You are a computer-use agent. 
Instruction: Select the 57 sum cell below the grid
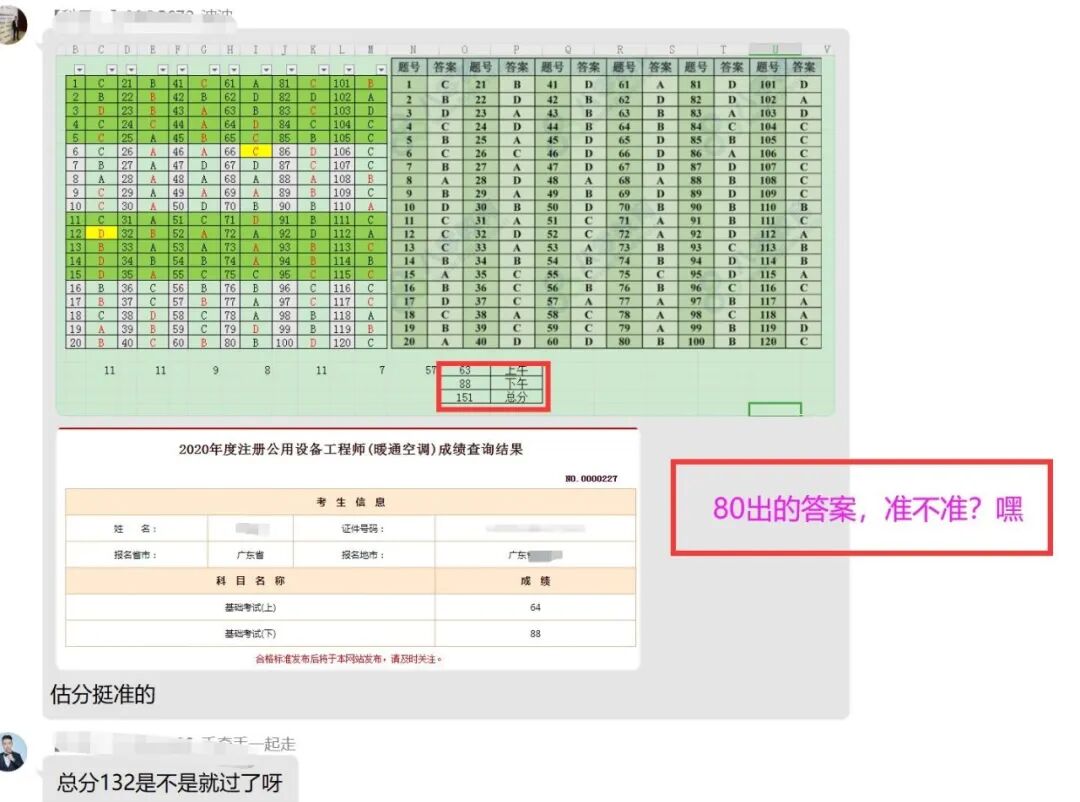click(430, 371)
